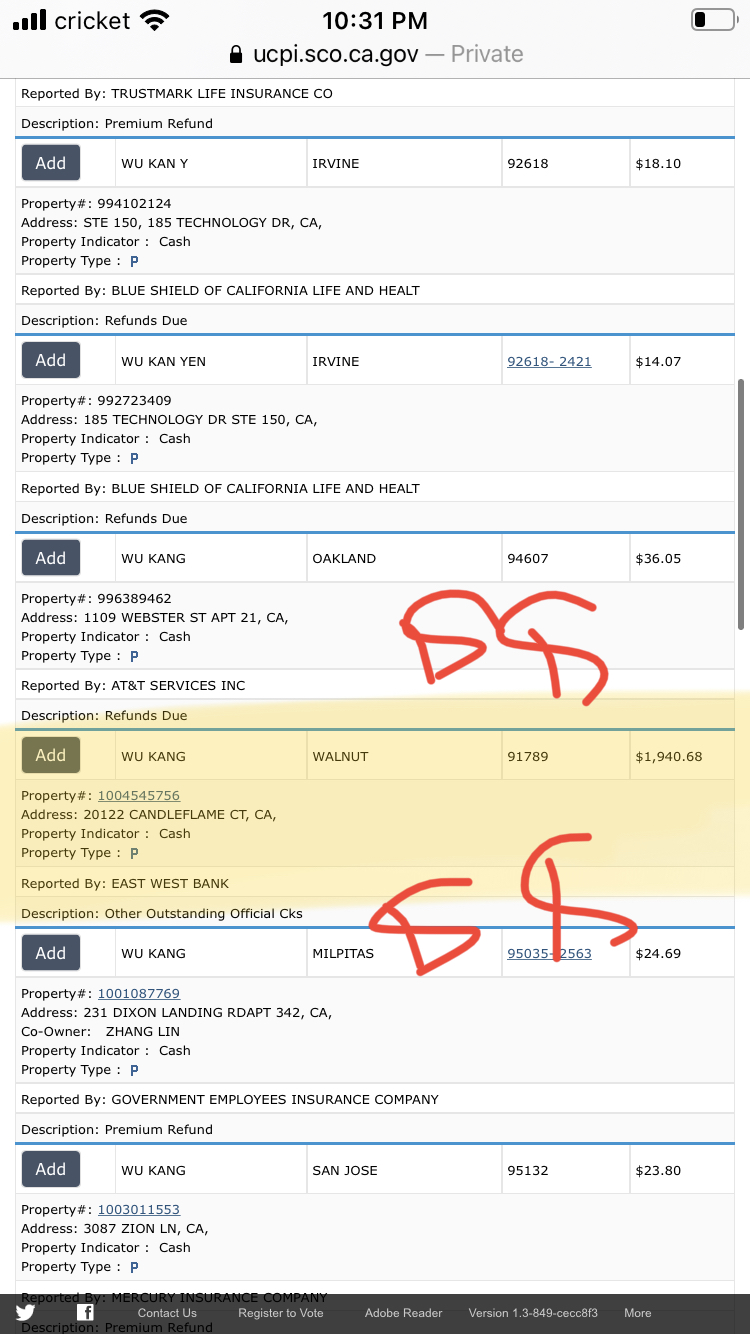Open Twitter icon in footer
Viewport: 750px width, 1334px height.
click(x=25, y=1313)
